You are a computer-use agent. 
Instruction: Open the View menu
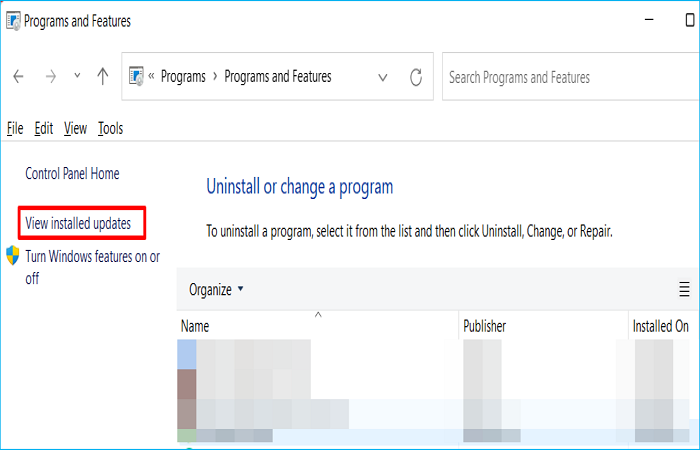click(75, 129)
